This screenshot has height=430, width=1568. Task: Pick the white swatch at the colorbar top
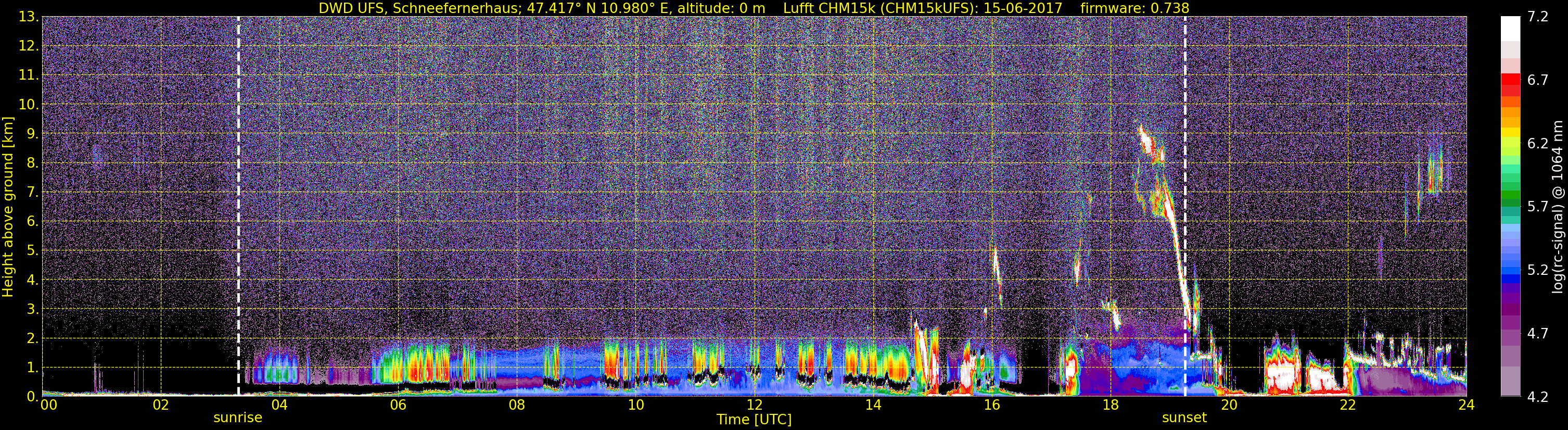coord(1511,29)
